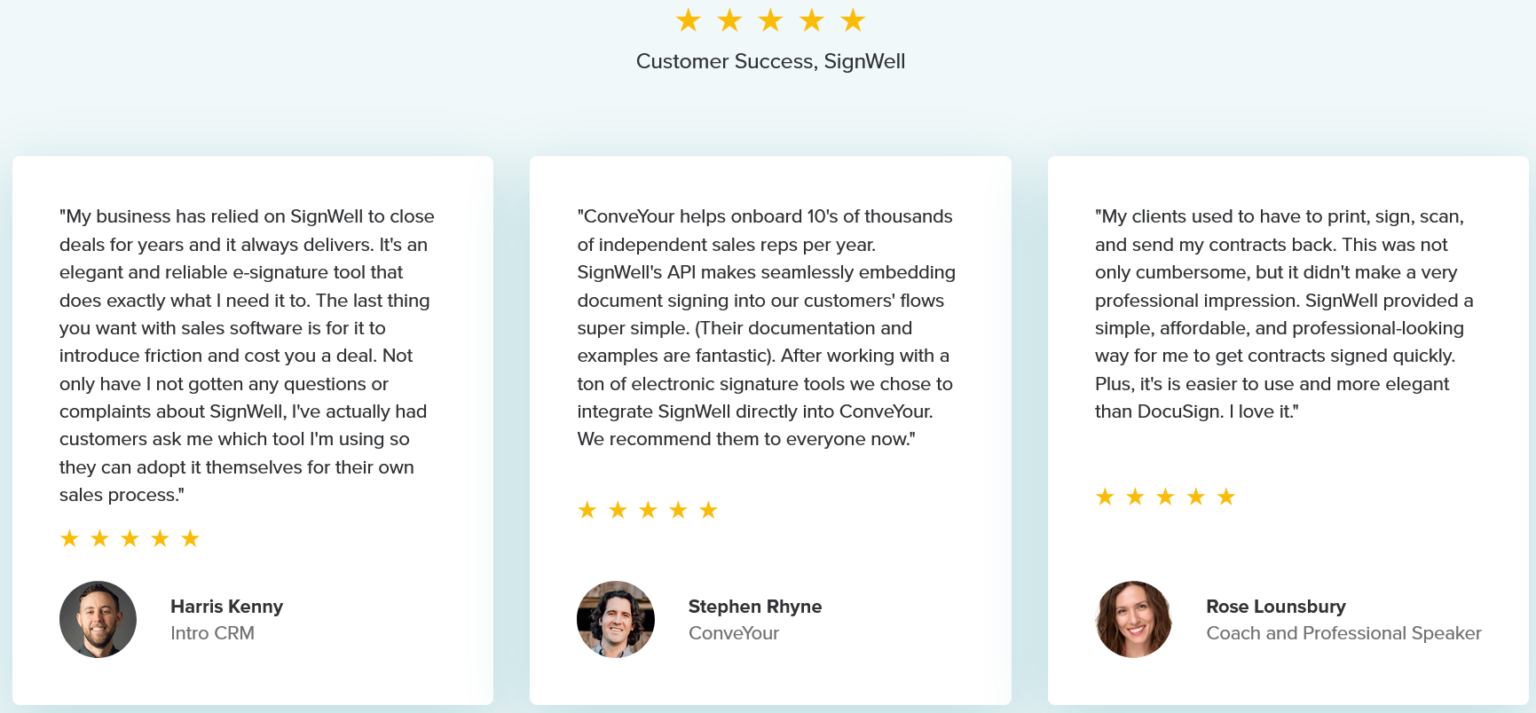Click Stephen Rhyne's profile photo

(616, 619)
